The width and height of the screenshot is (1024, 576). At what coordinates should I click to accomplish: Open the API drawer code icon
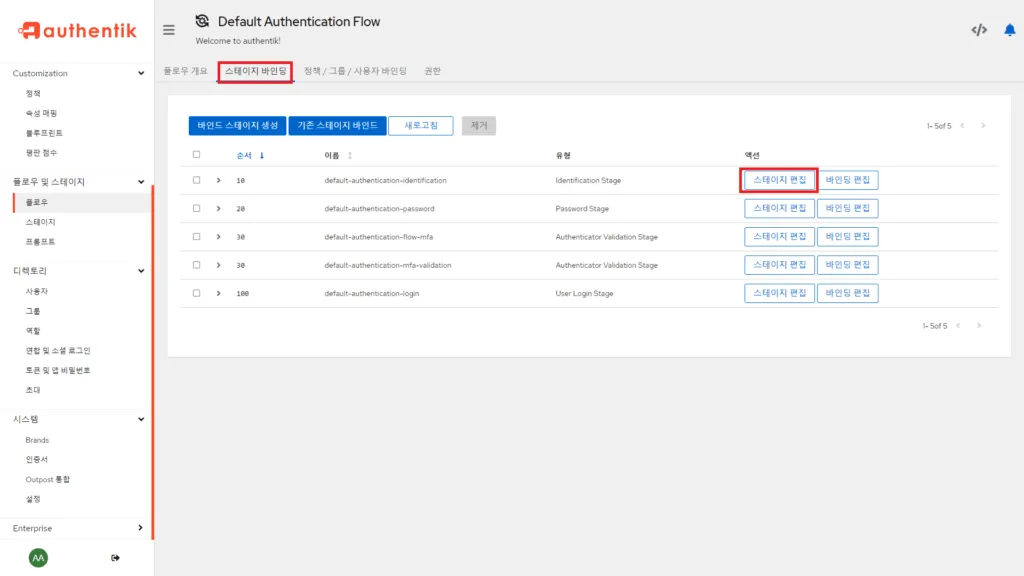[x=979, y=30]
